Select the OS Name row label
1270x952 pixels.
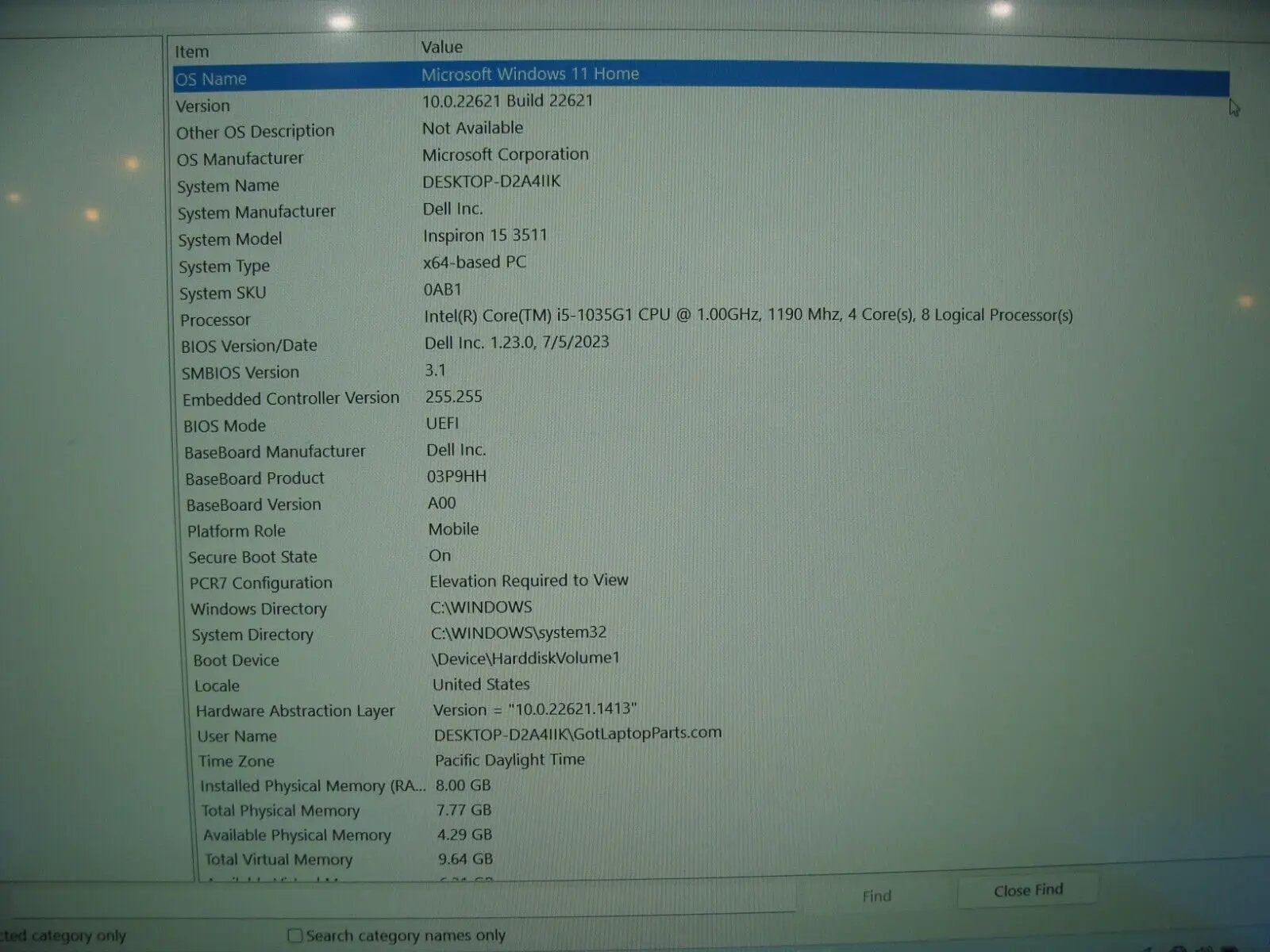(211, 79)
